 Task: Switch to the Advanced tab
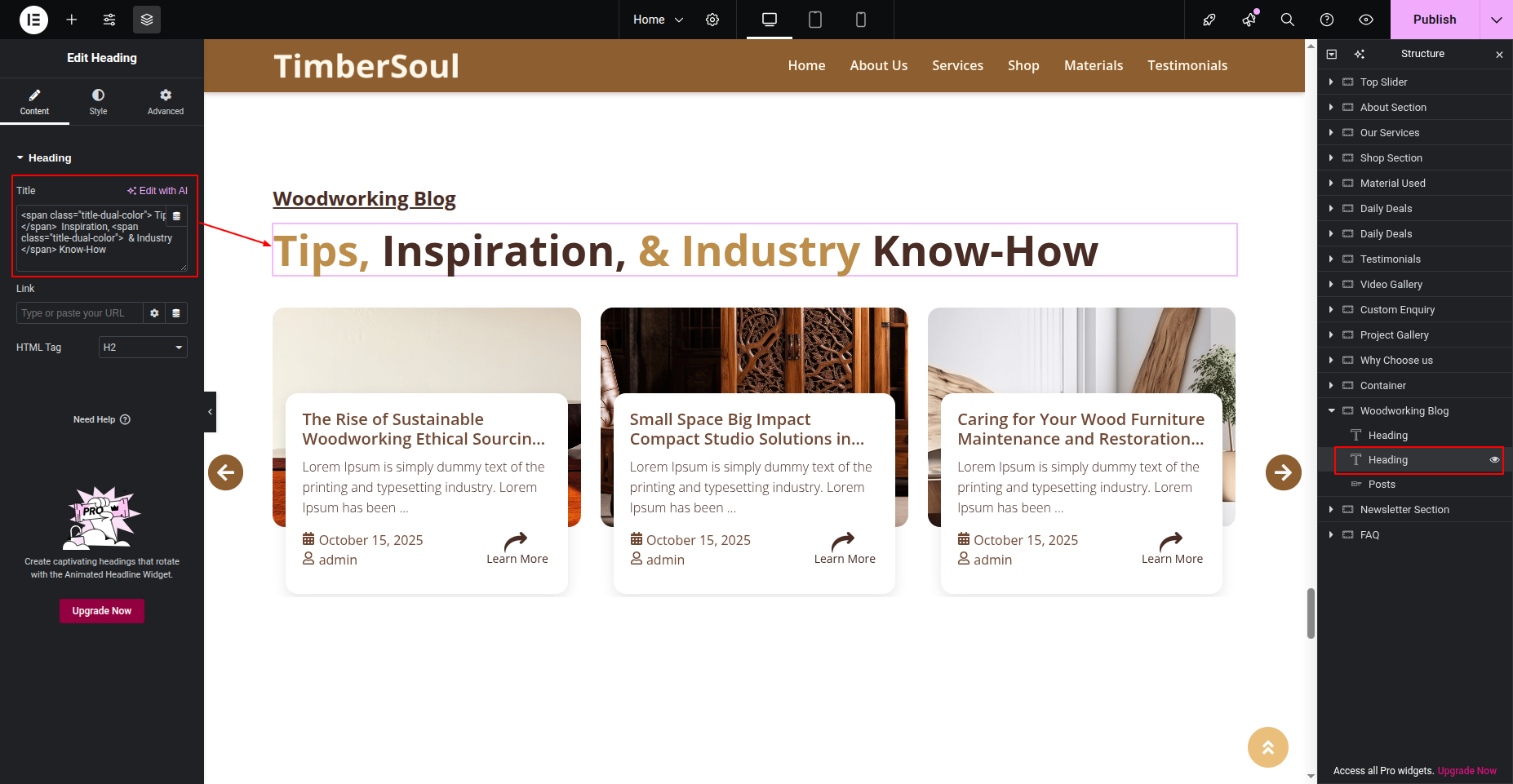(166, 102)
